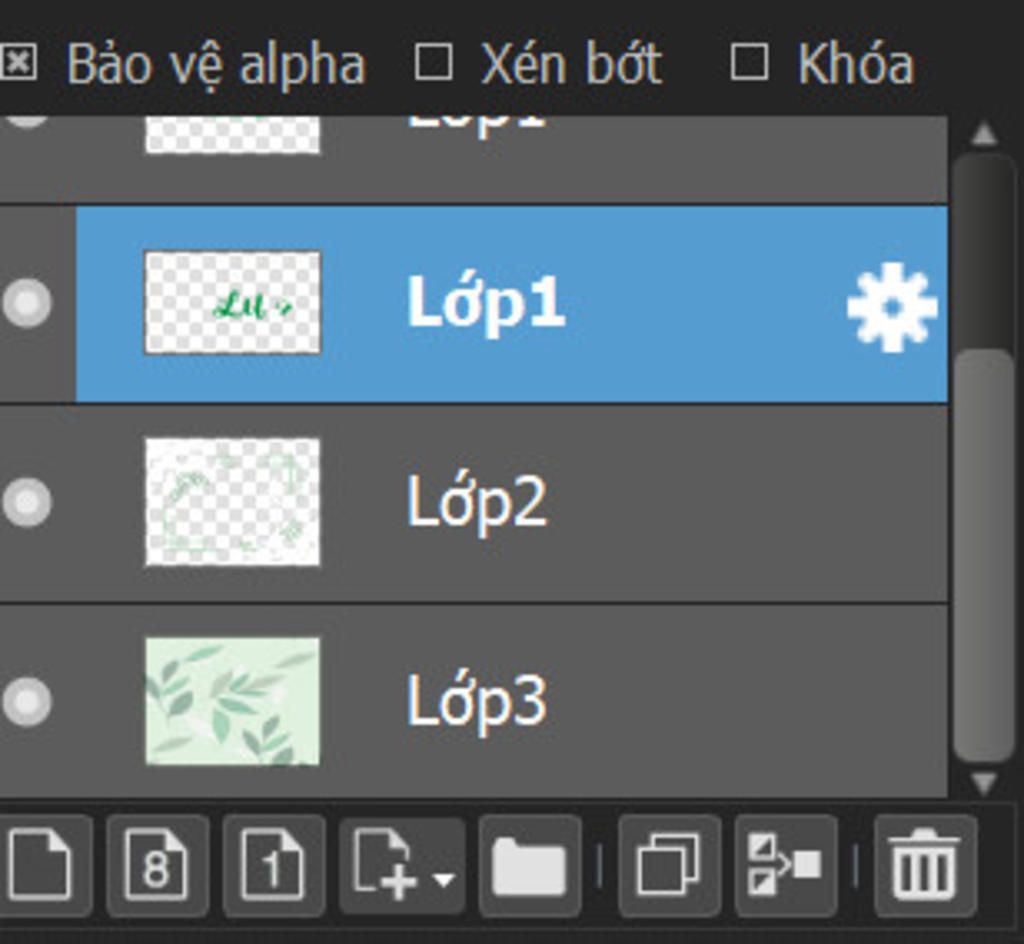
Task: Select the Lớp2 layer
Action: pos(473,504)
